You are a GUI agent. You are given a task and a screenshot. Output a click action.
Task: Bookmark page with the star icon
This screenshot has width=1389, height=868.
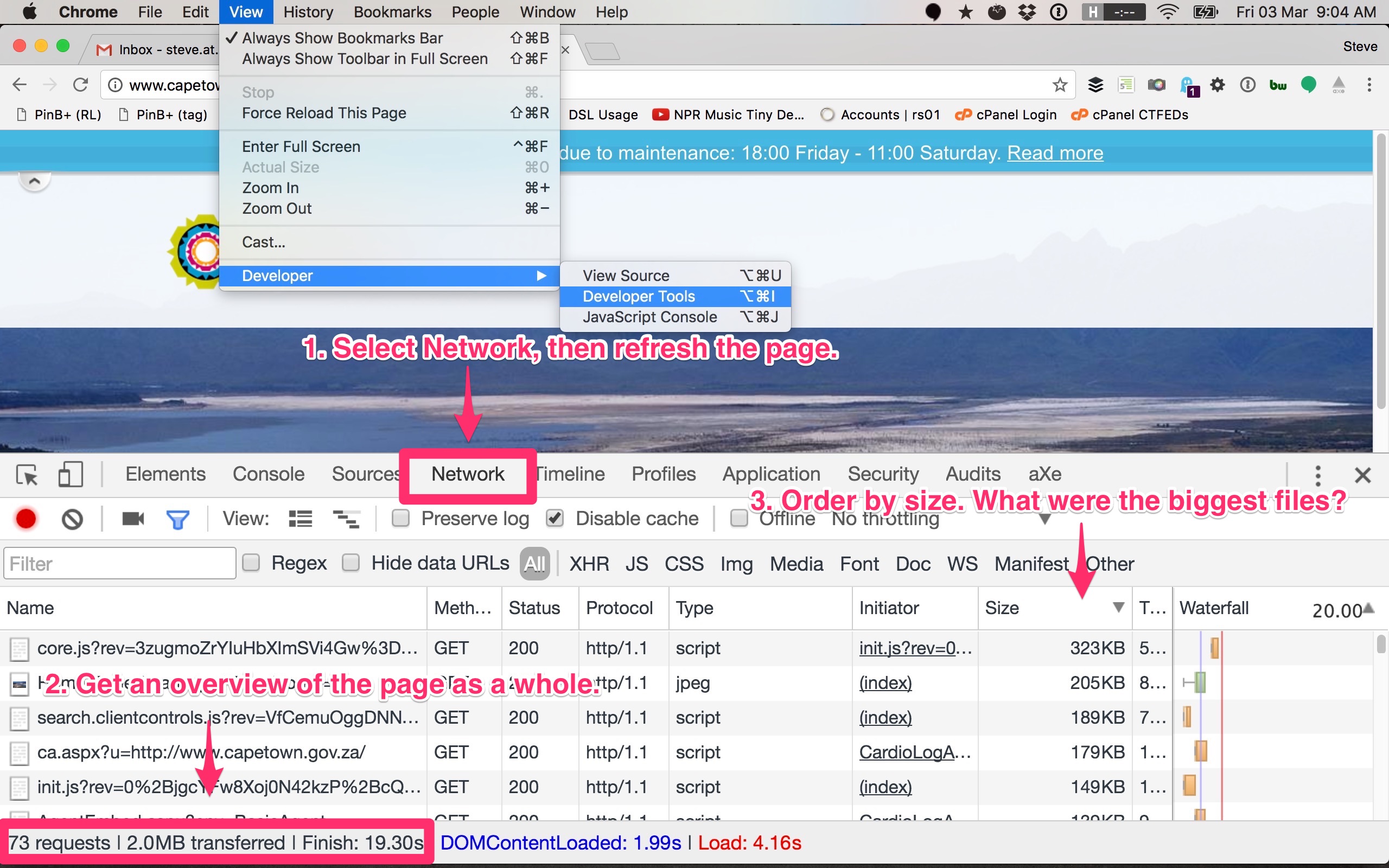pos(1060,85)
